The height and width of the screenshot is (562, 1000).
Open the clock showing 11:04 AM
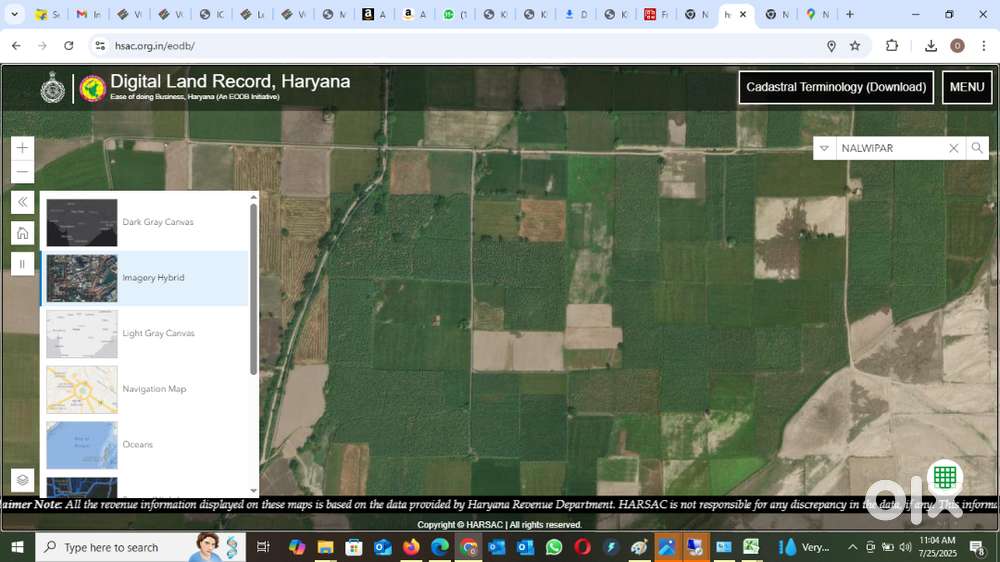pos(938,547)
